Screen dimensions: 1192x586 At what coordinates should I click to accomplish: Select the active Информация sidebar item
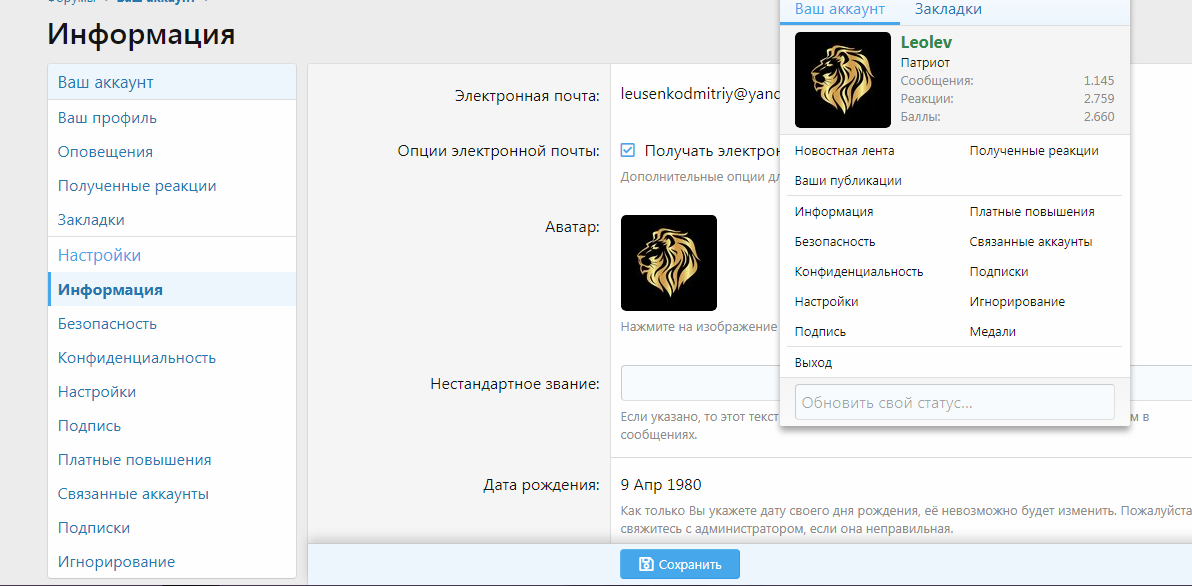pyautogui.click(x=172, y=289)
